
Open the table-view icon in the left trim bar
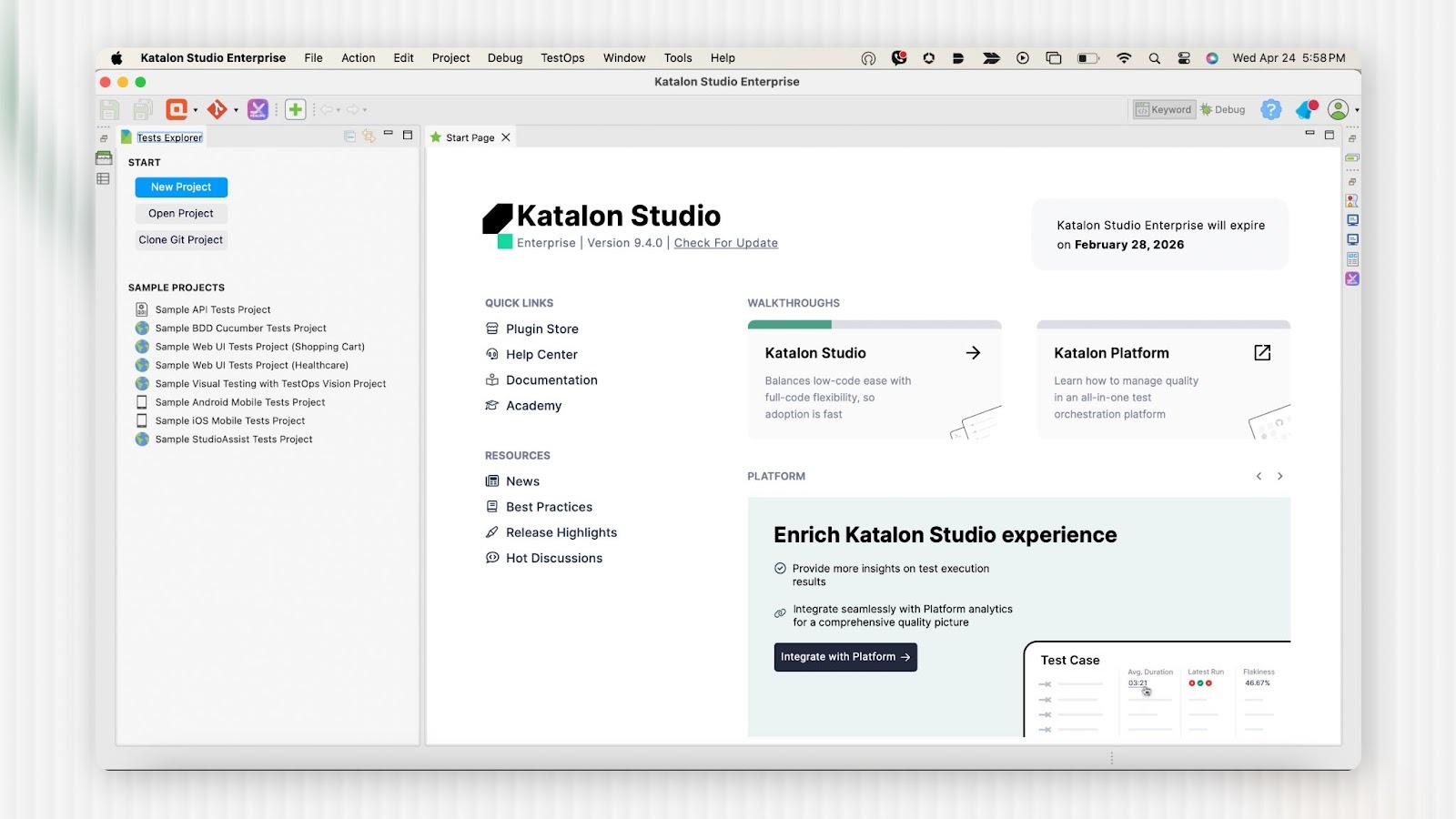coord(104,179)
